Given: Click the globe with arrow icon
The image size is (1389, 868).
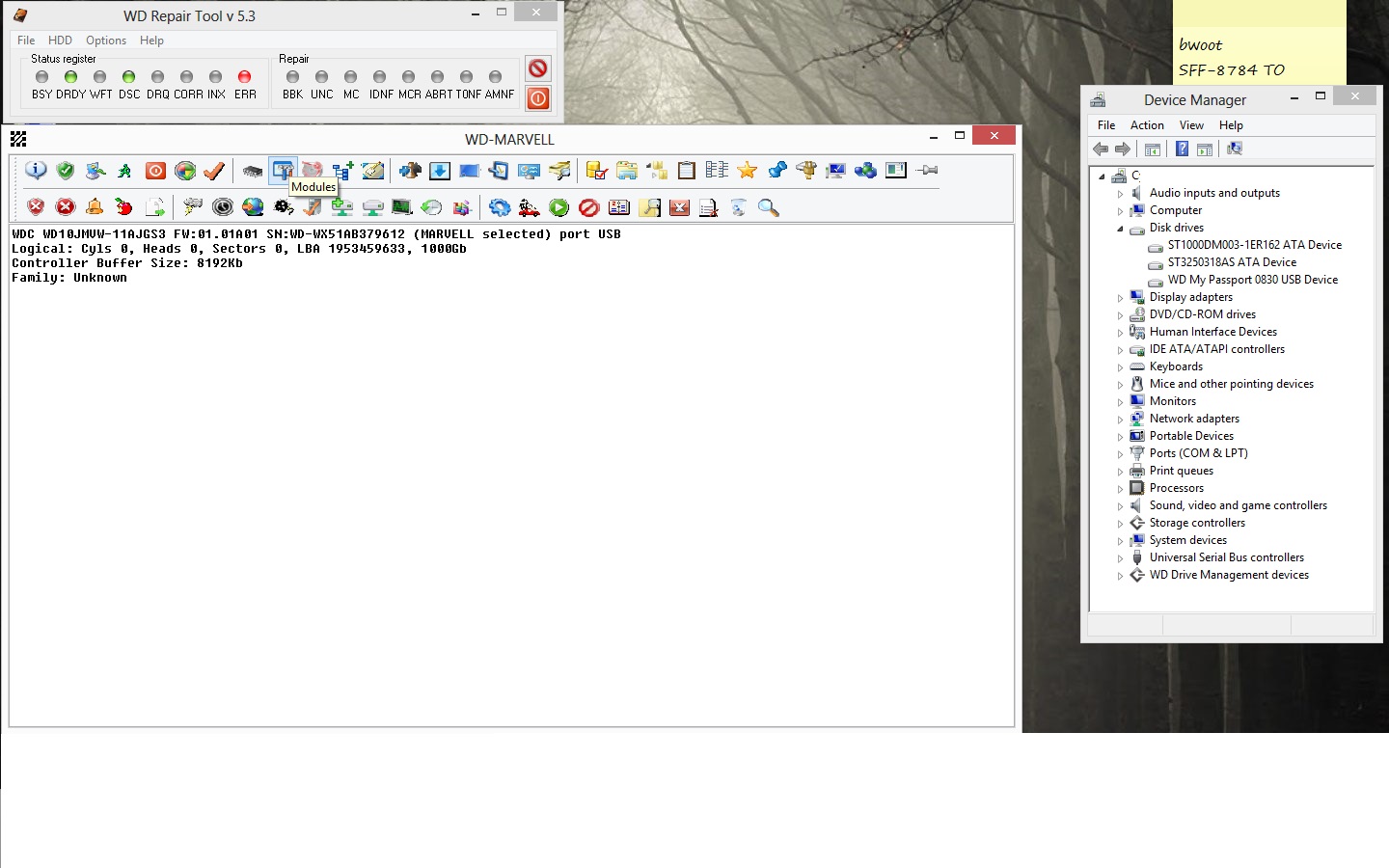Looking at the screenshot, I should (253, 207).
